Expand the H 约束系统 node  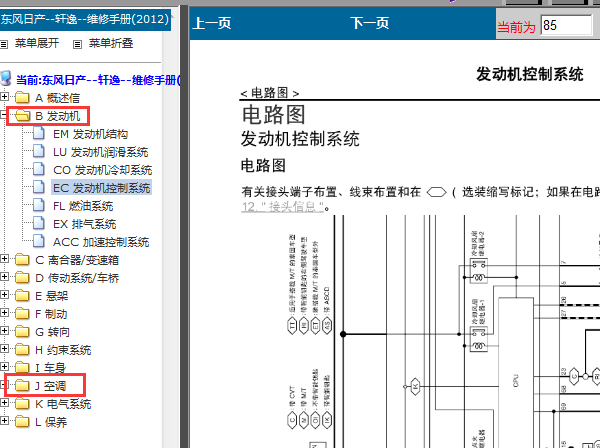(4, 349)
